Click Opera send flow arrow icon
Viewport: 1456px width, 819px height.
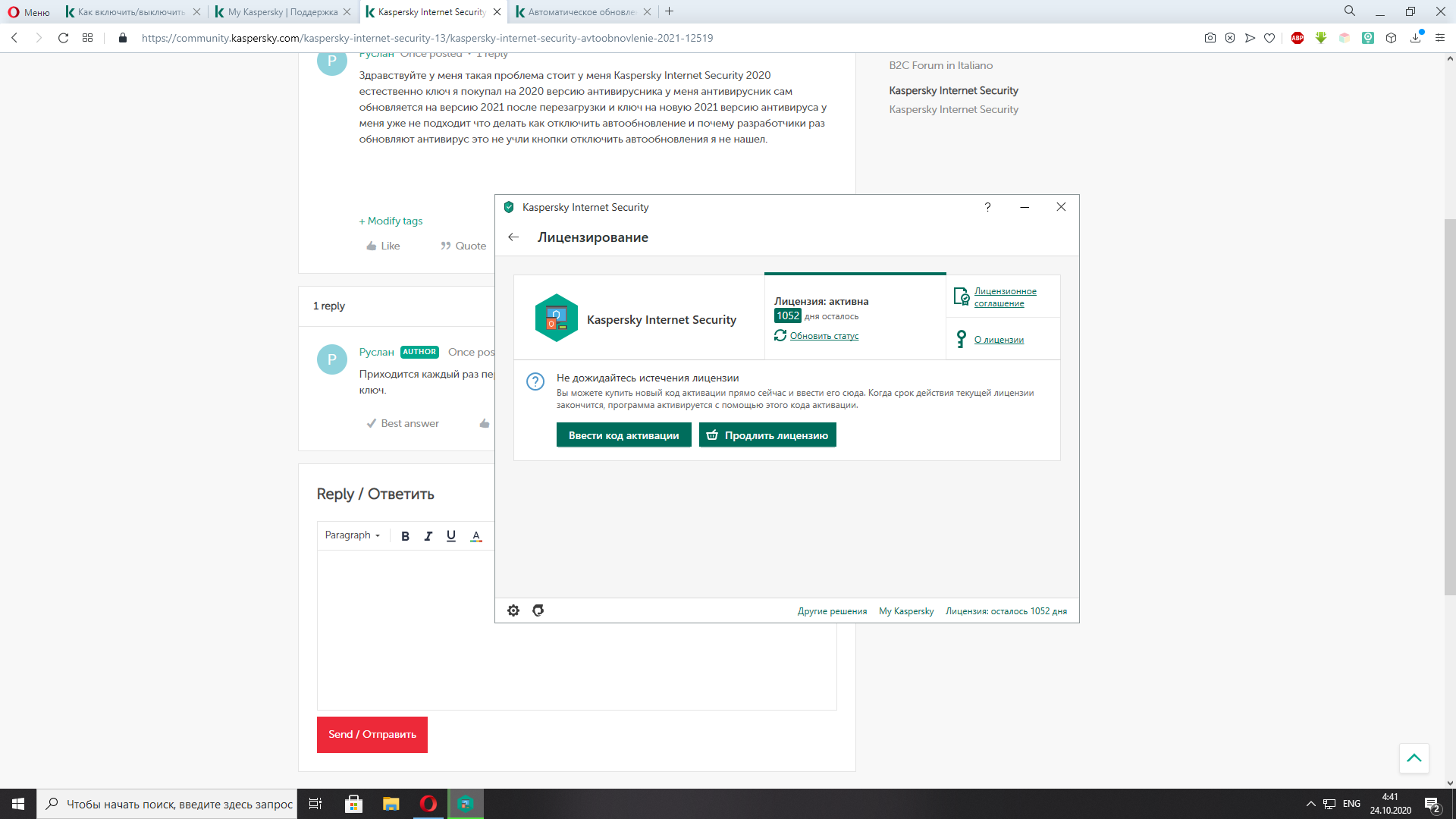click(x=1250, y=38)
